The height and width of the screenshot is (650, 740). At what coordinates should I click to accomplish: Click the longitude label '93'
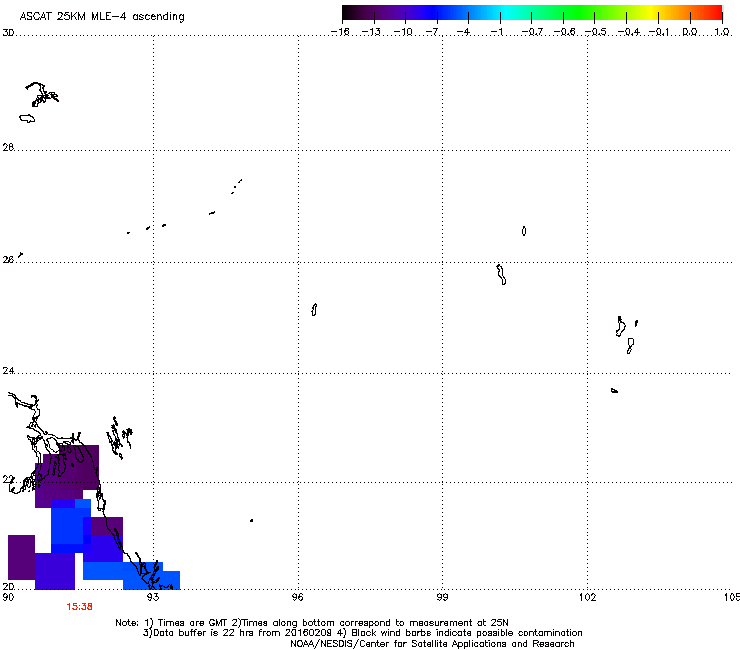pyautogui.click(x=153, y=598)
